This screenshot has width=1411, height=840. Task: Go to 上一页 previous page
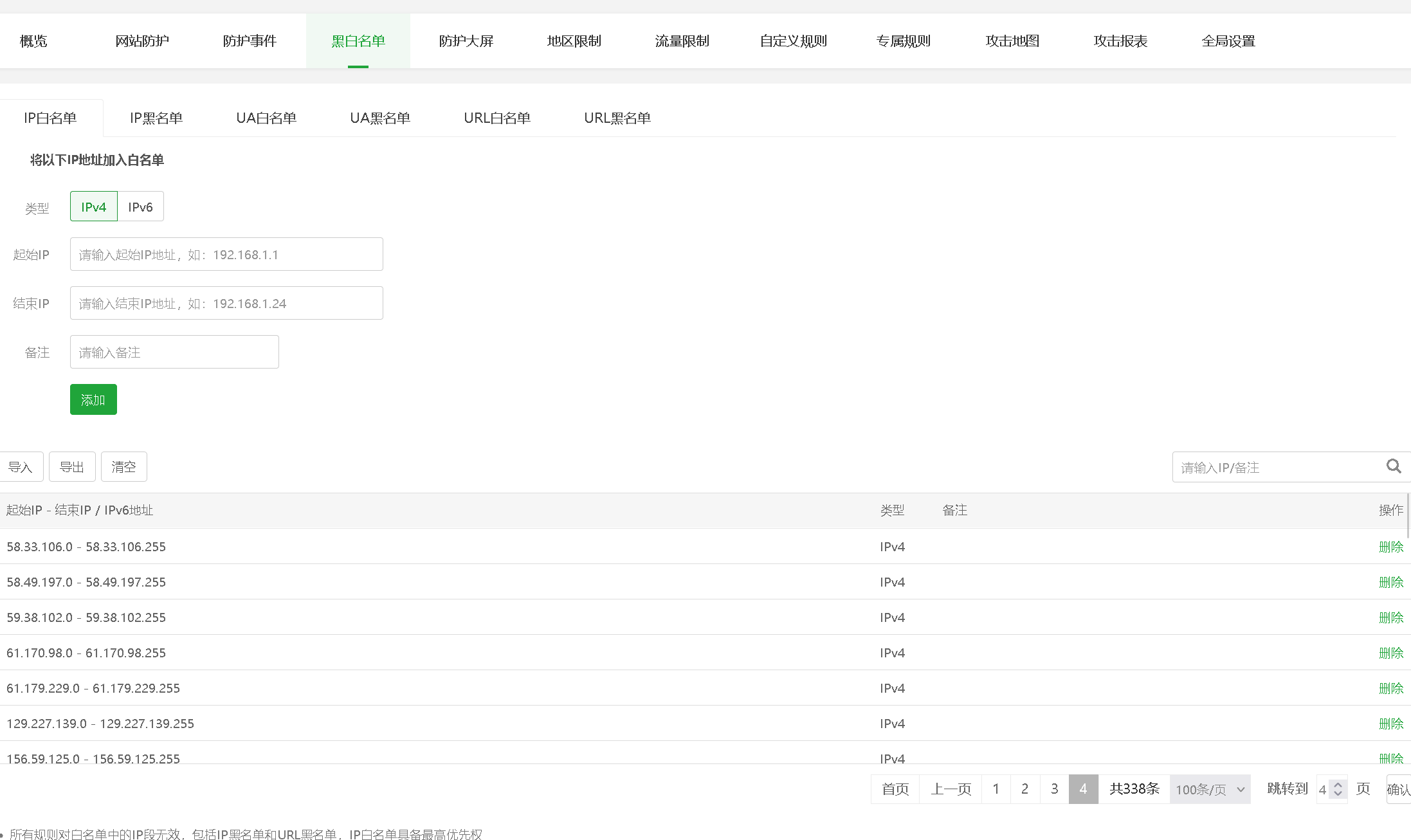(951, 789)
